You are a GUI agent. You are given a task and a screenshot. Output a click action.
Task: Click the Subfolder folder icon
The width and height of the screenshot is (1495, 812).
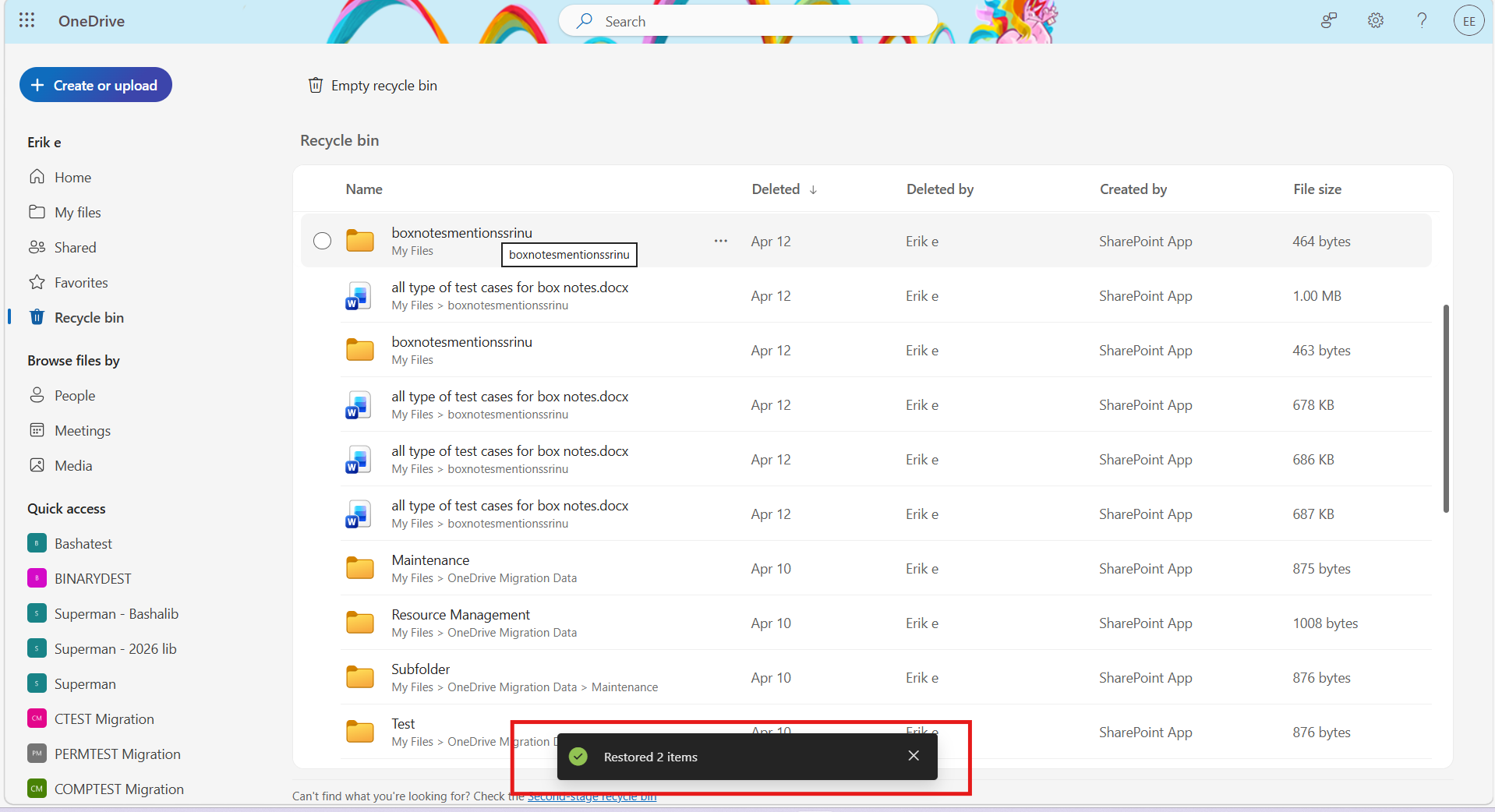click(360, 677)
